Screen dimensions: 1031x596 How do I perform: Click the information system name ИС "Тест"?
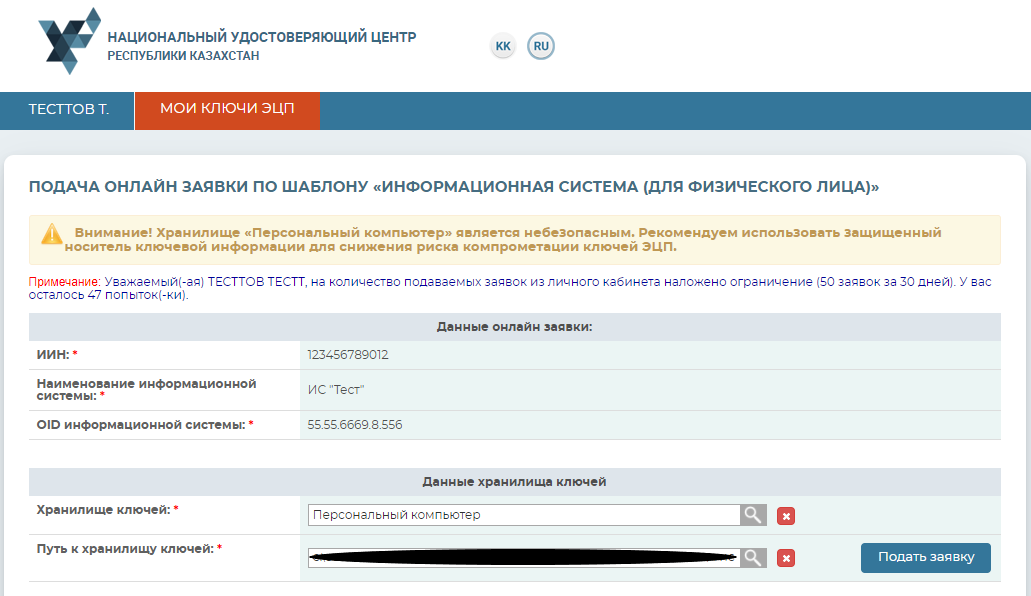[x=335, y=390]
